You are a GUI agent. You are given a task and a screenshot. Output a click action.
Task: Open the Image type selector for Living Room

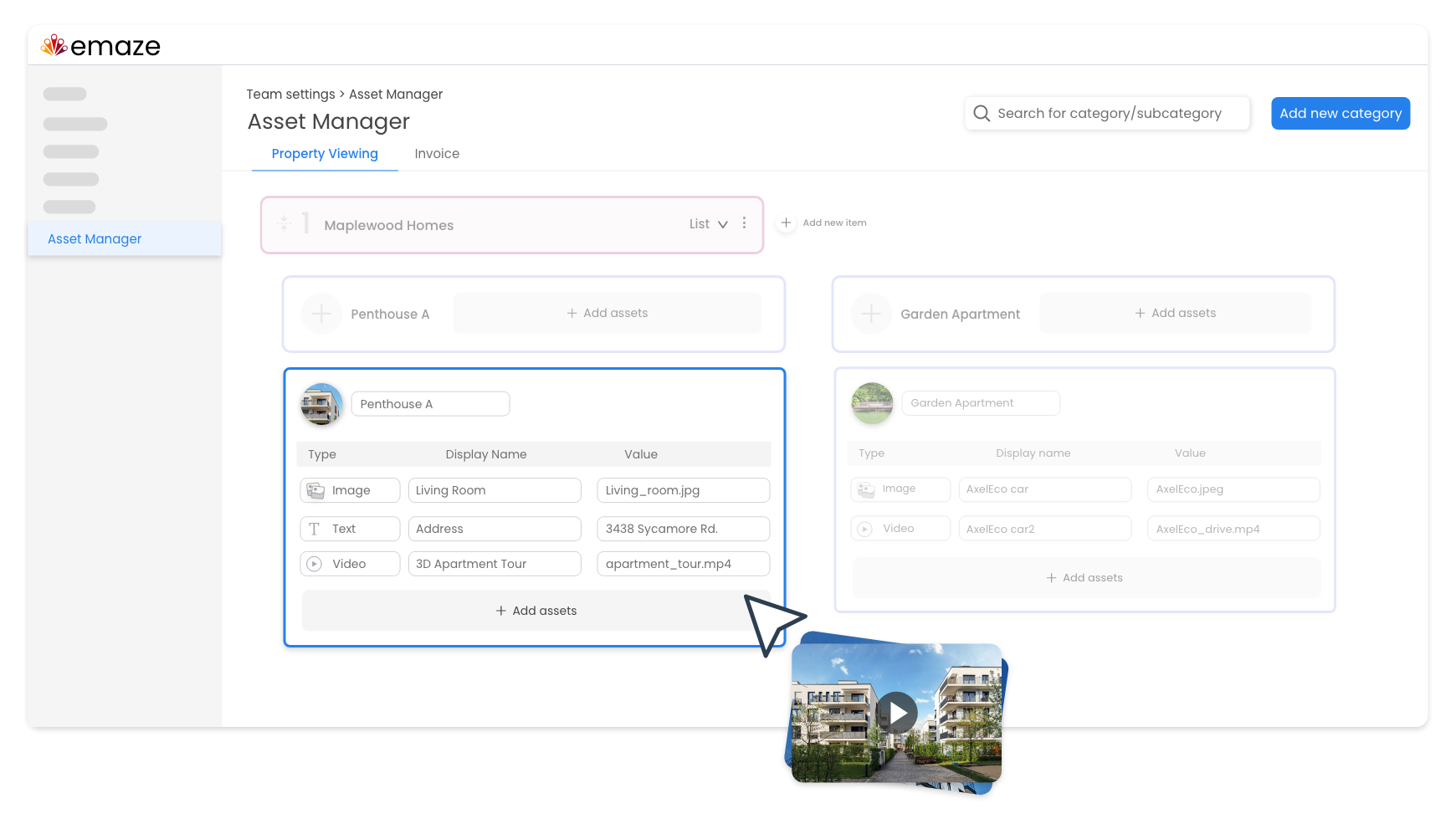350,490
